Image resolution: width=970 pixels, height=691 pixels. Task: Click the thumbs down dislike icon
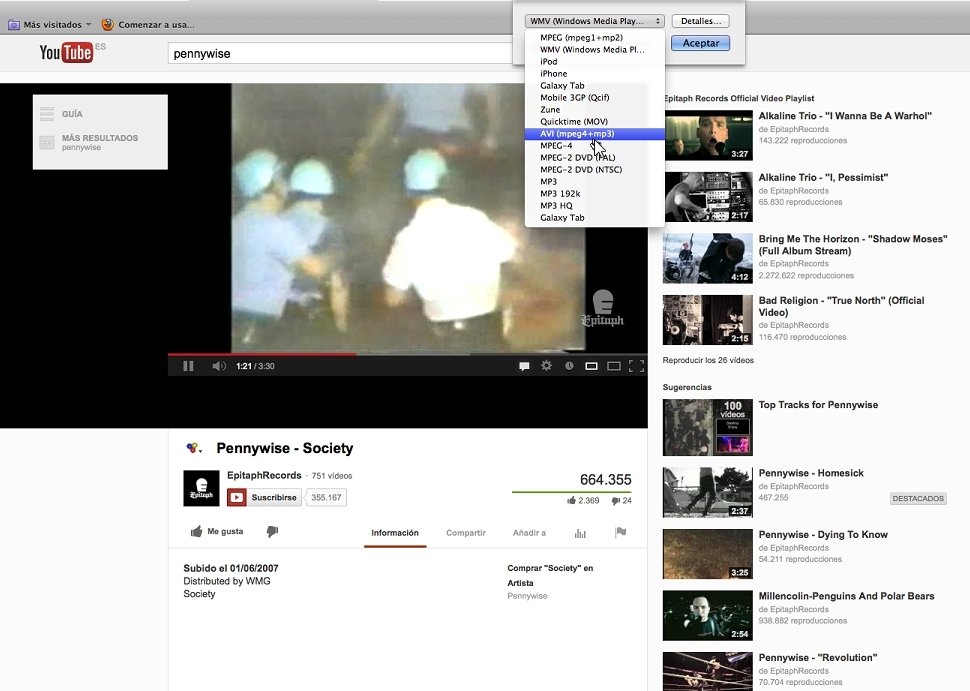pyautogui.click(x=272, y=531)
